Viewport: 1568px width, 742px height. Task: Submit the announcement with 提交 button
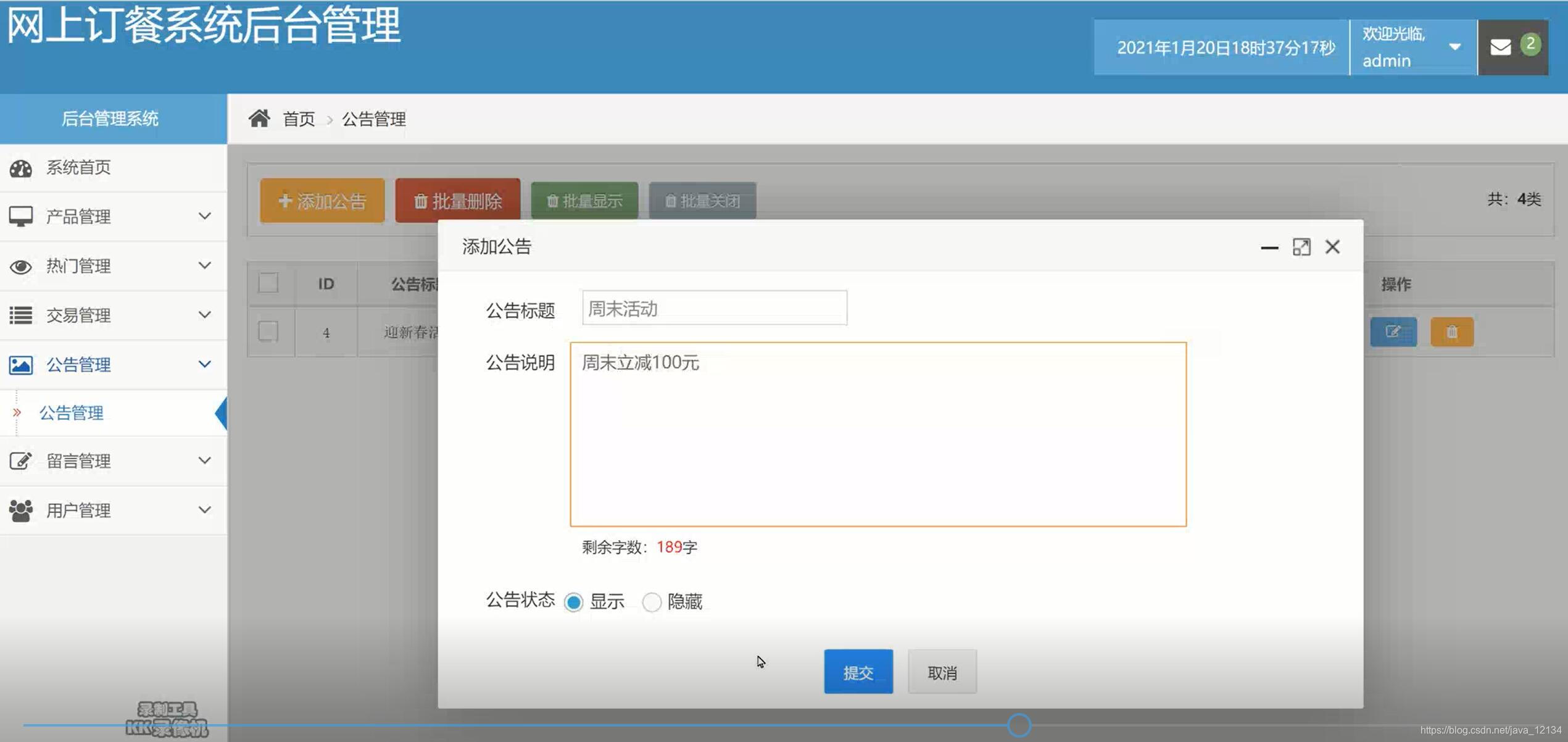[x=858, y=672]
